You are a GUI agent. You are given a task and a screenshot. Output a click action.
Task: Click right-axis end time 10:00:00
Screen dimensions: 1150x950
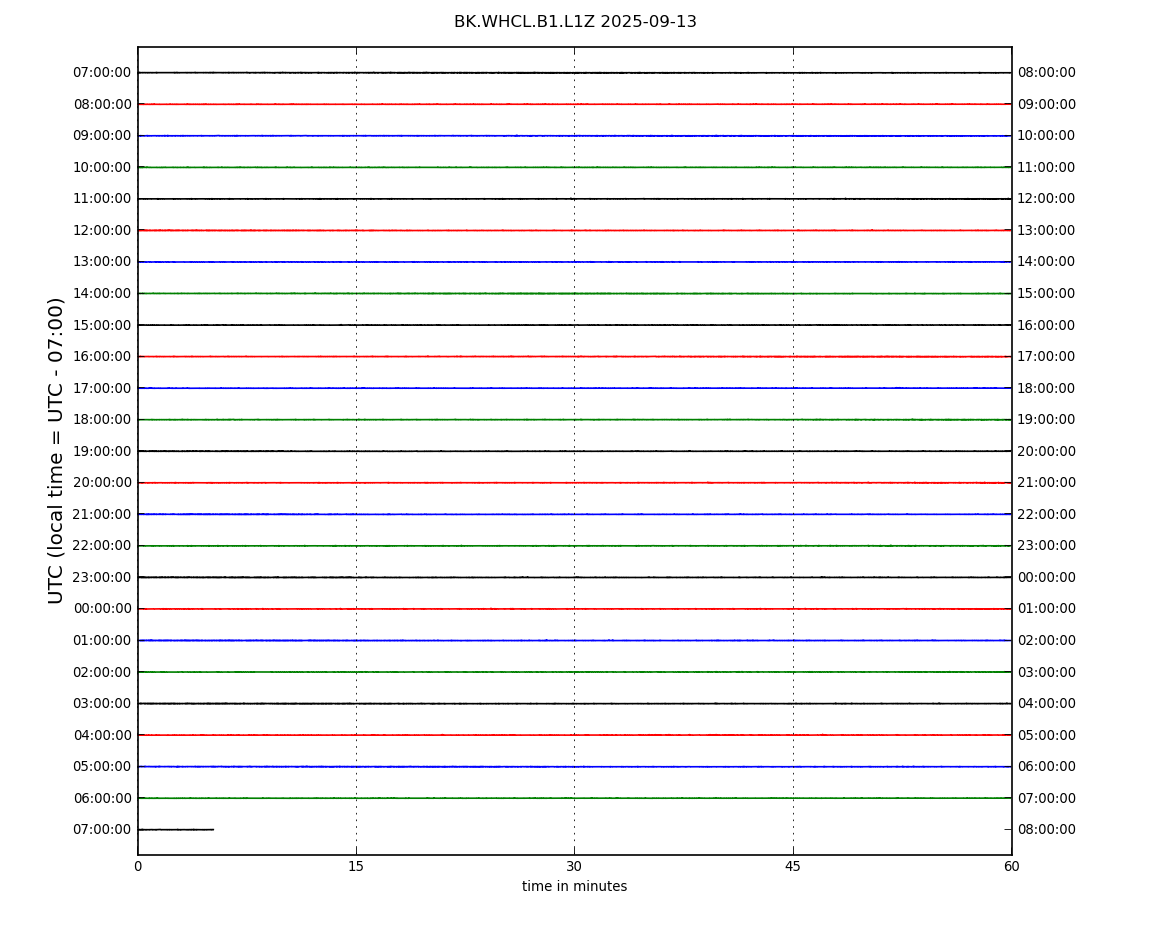pyautogui.click(x=1047, y=136)
